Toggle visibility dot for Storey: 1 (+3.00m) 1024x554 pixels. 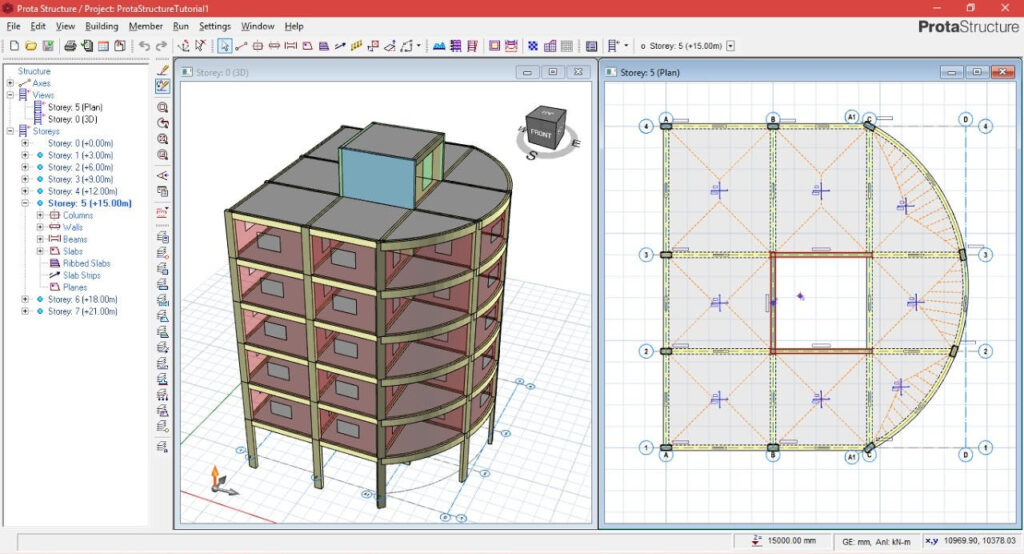click(40, 155)
